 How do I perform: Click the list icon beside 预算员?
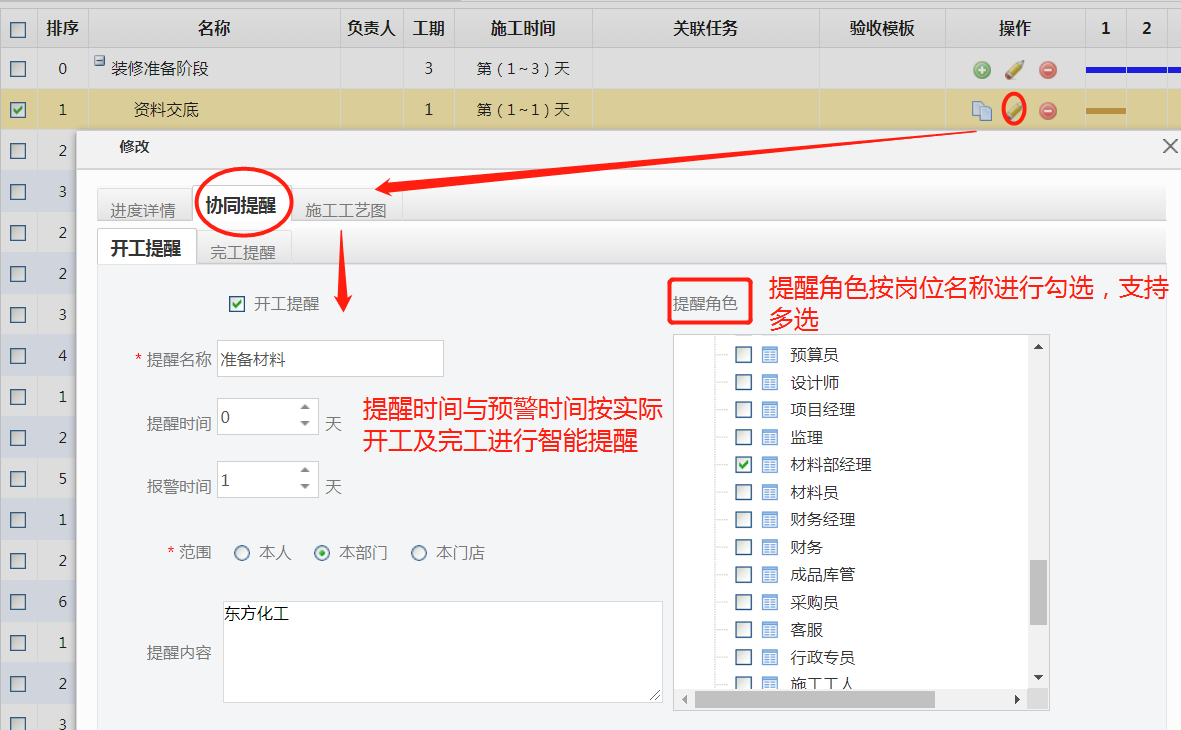(x=770, y=354)
